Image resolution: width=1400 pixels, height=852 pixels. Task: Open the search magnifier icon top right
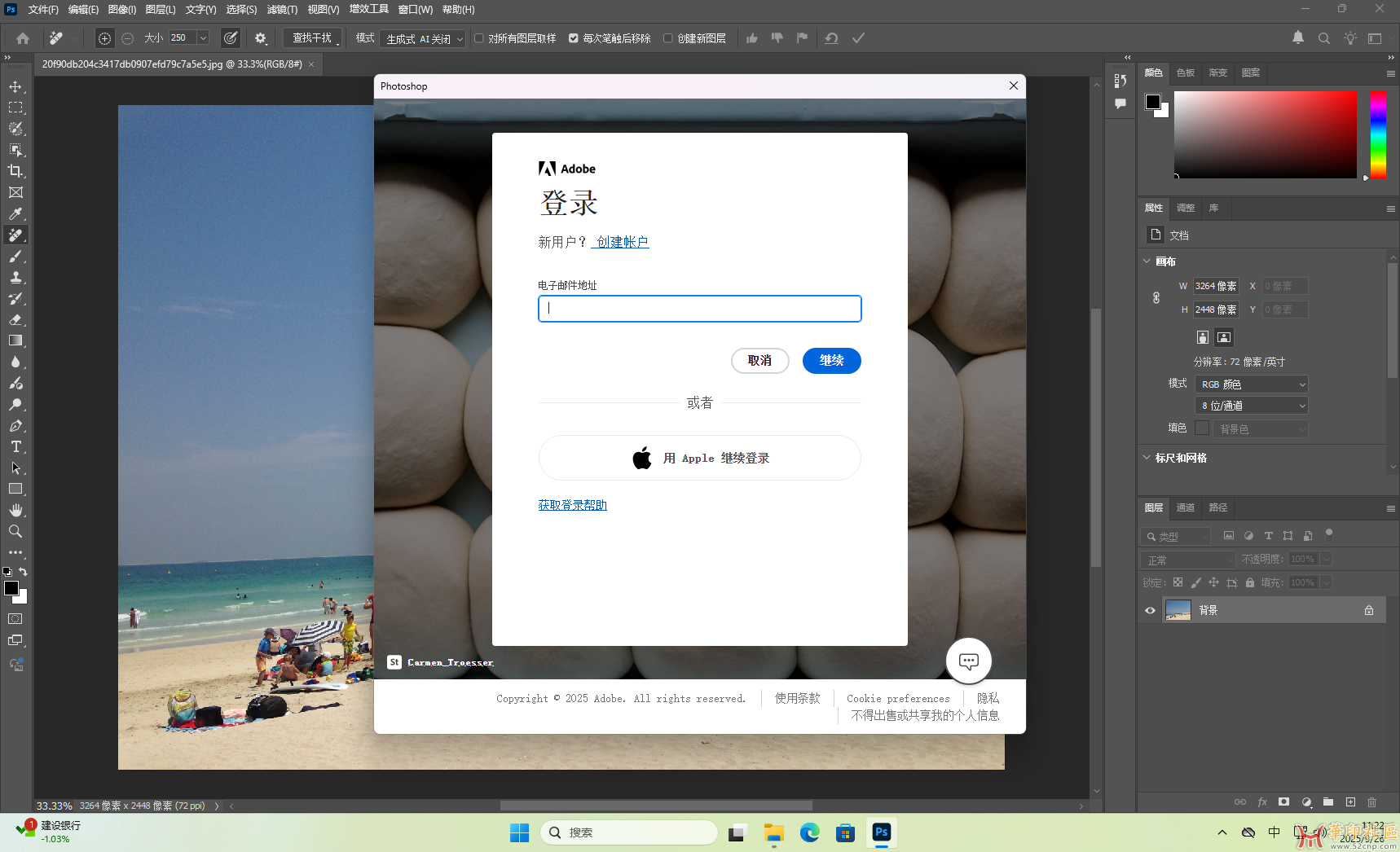pos(1324,38)
